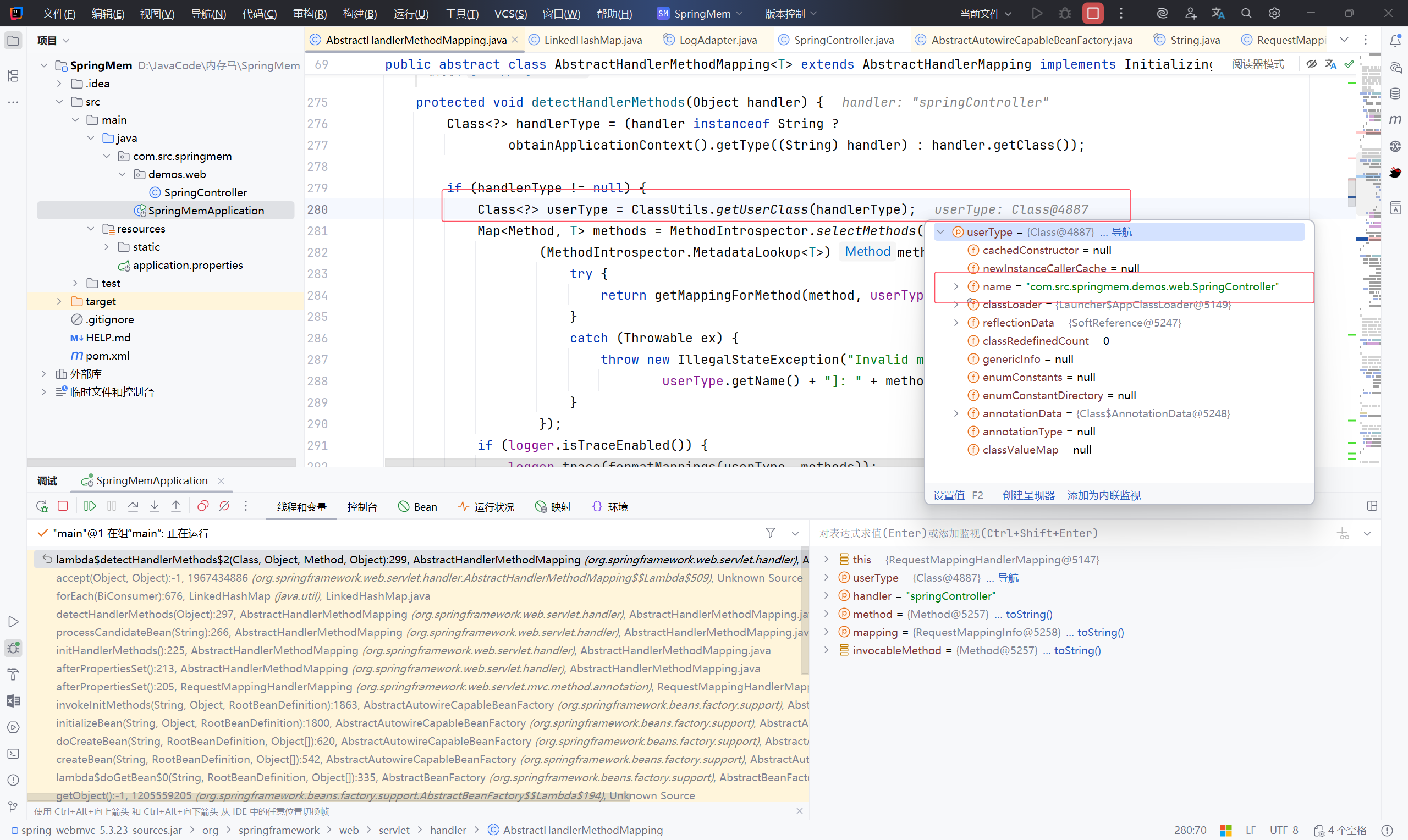Open the 重构(R) menu

(310, 14)
